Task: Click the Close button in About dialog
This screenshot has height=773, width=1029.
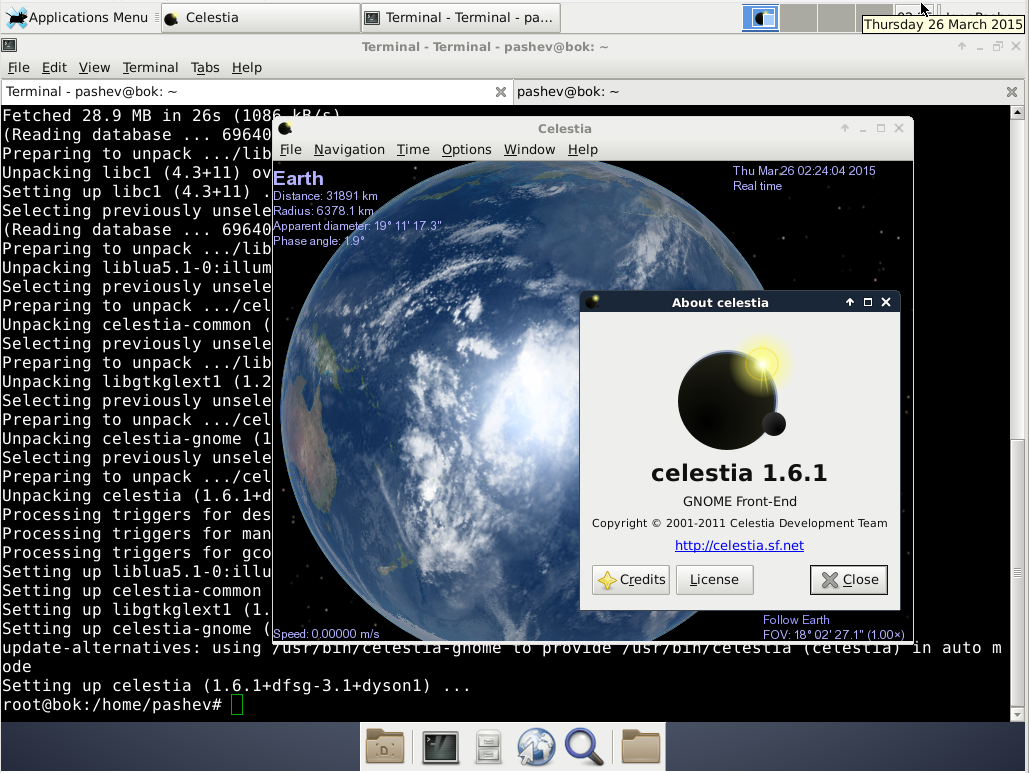Action: 849,580
